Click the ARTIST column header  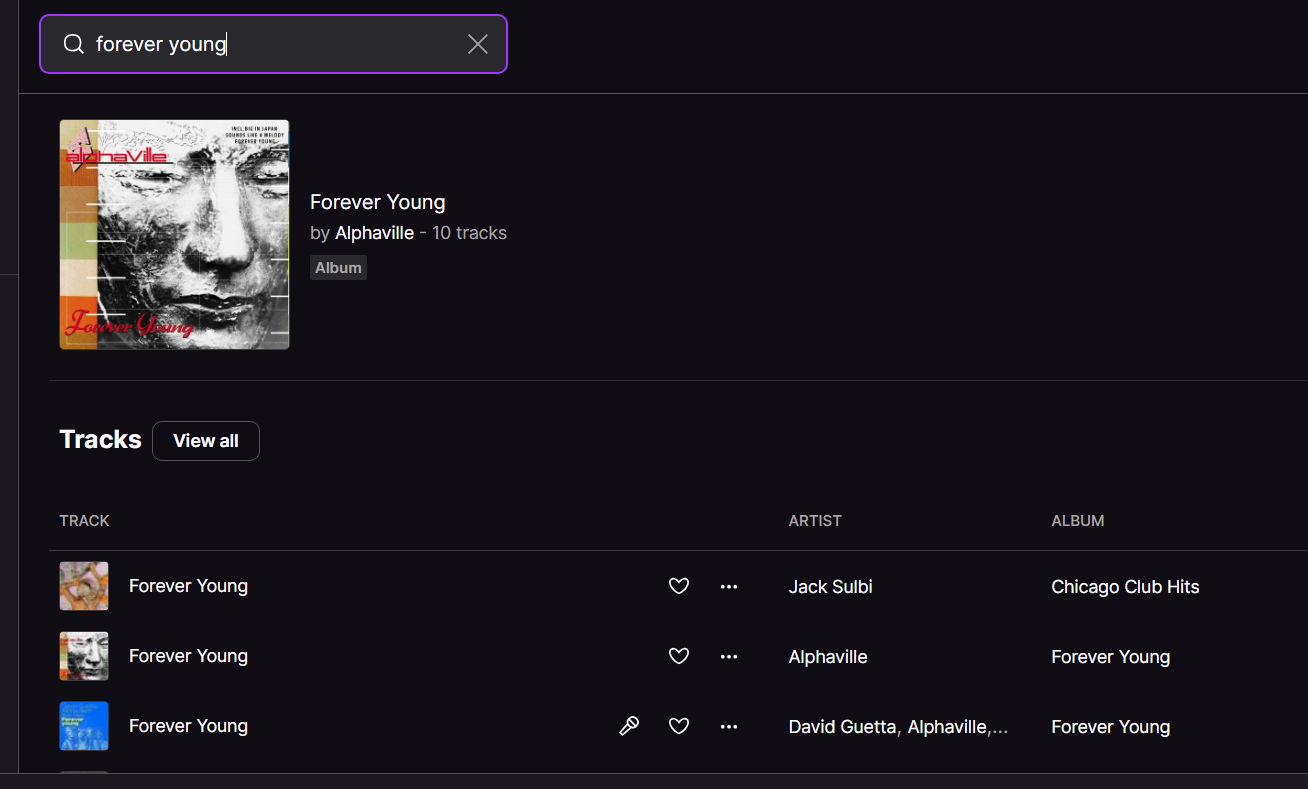[x=815, y=521]
